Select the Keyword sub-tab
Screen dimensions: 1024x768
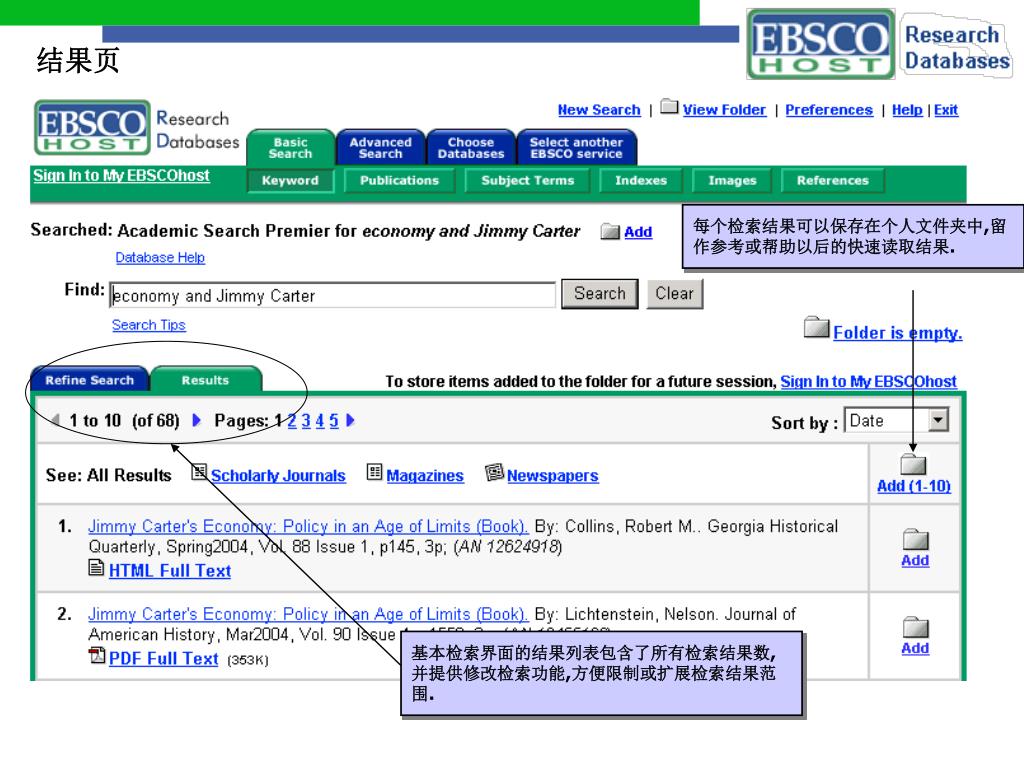coord(290,180)
